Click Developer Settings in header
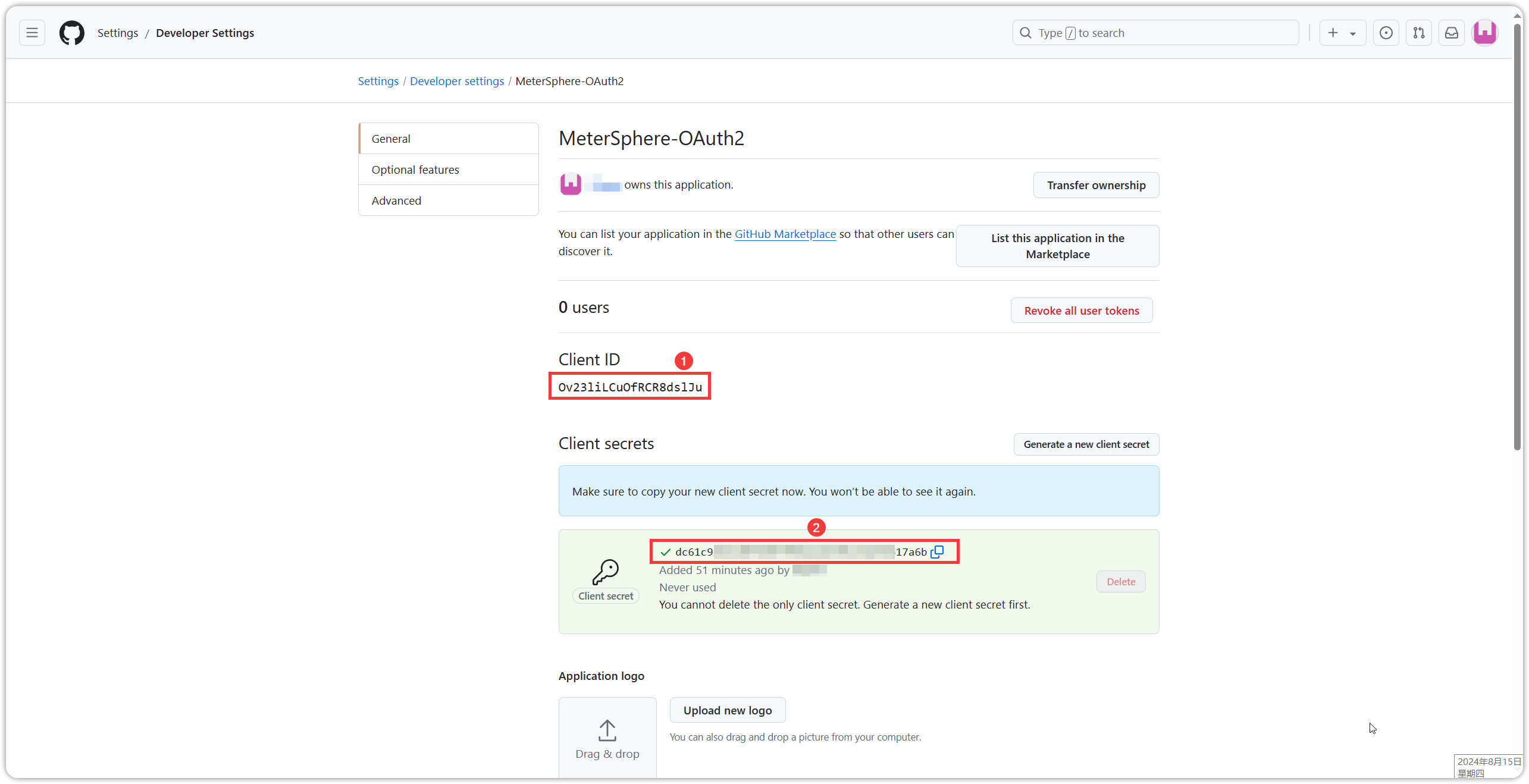This screenshot has height=784, width=1529. coord(205,33)
